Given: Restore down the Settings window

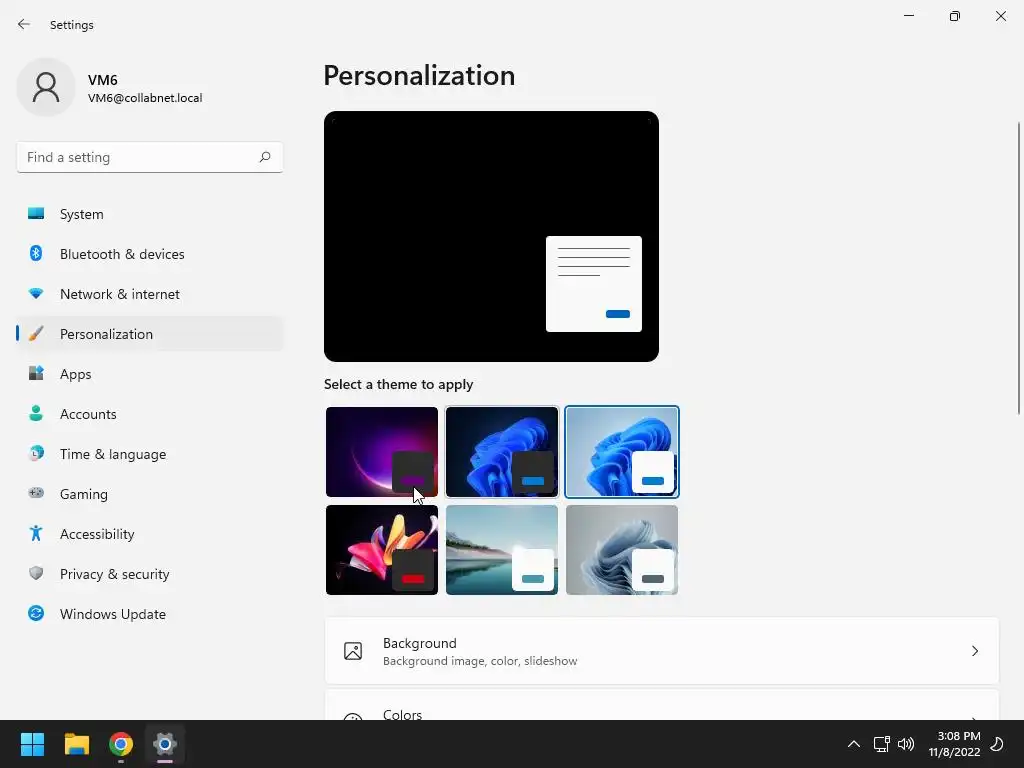Looking at the screenshot, I should (955, 16).
